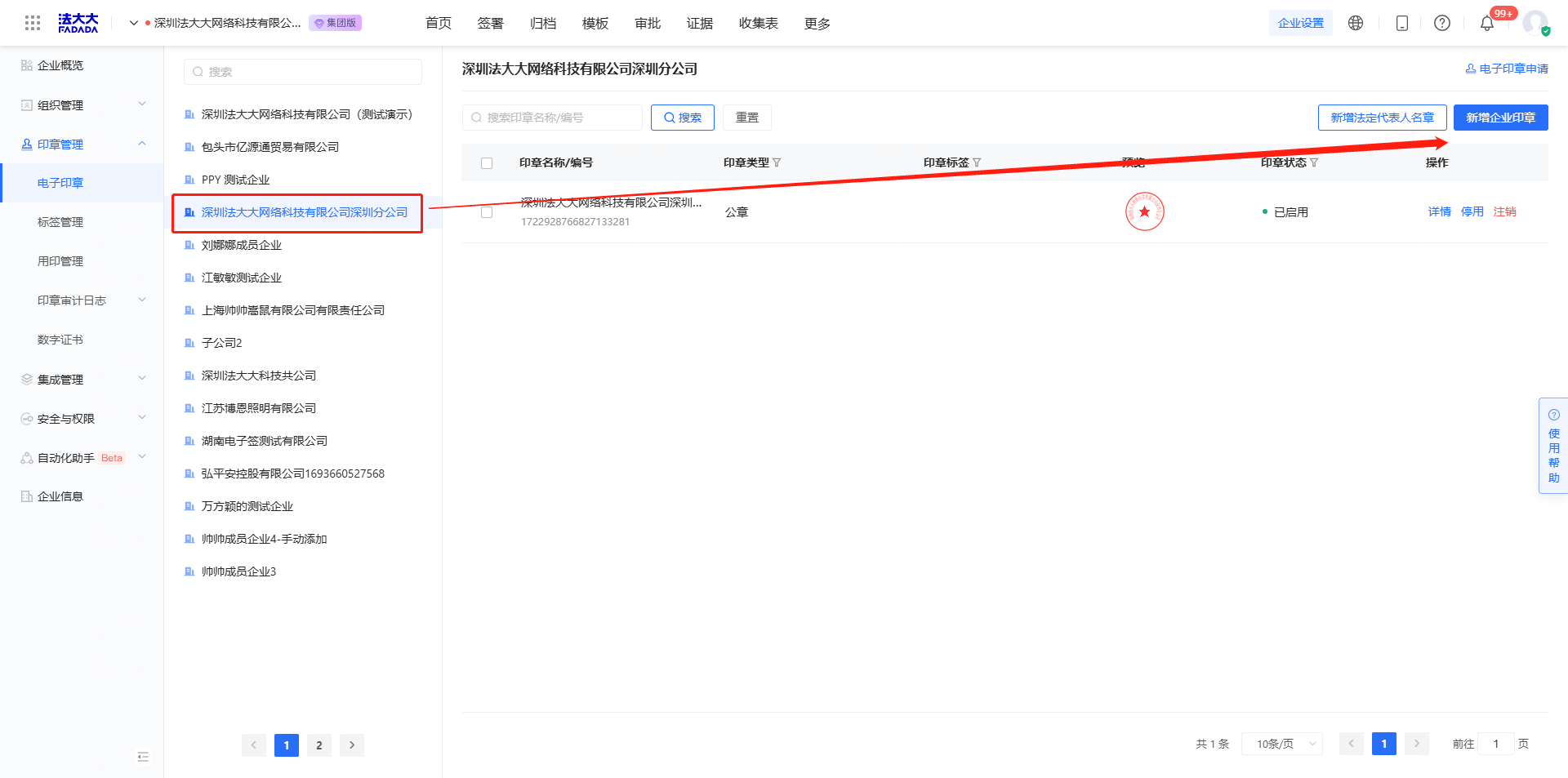The height and width of the screenshot is (778, 1568).
Task: Previous page arrow in company list
Action: [254, 745]
